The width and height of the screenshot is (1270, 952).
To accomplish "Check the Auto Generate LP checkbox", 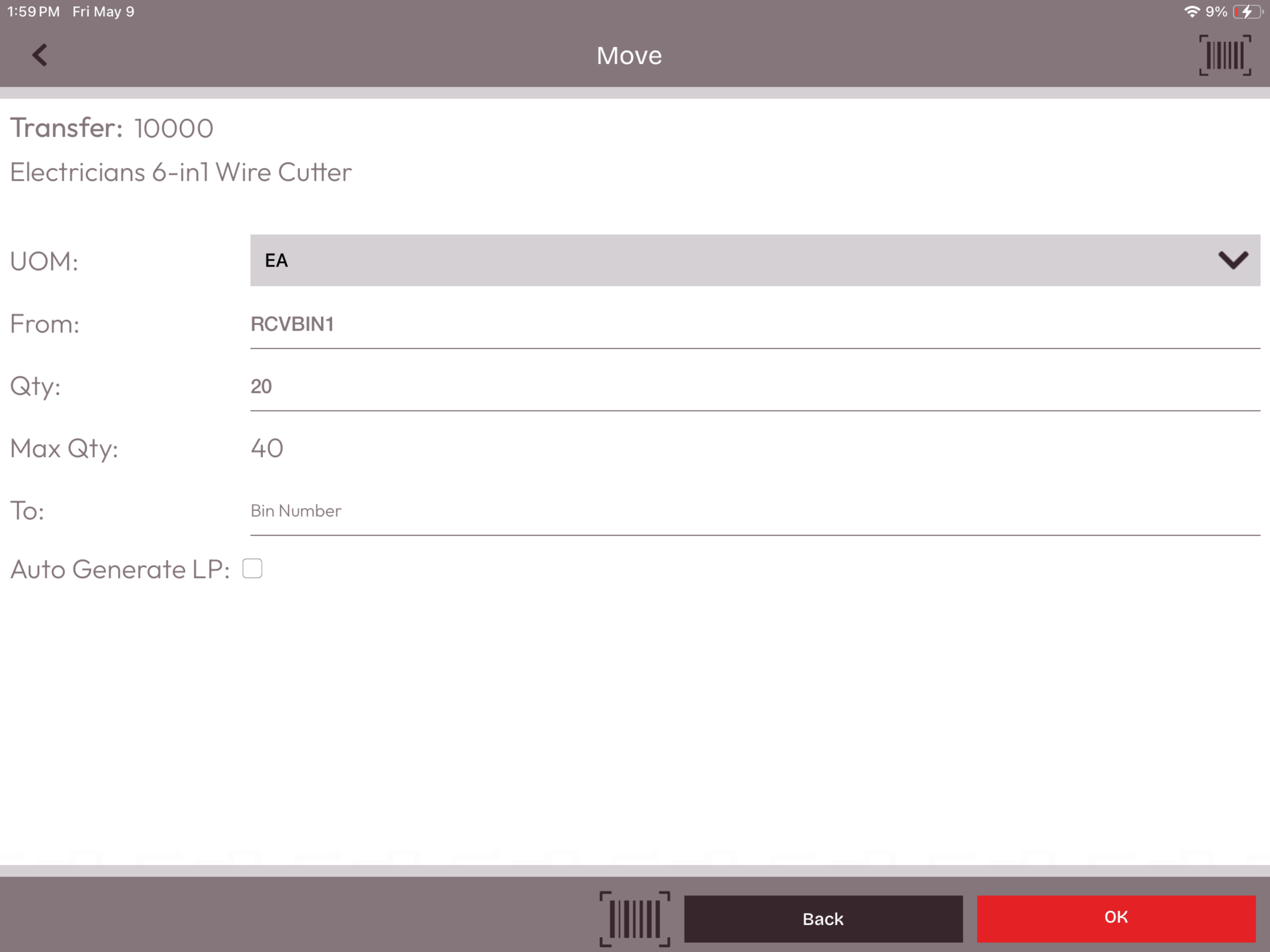I will point(252,569).
